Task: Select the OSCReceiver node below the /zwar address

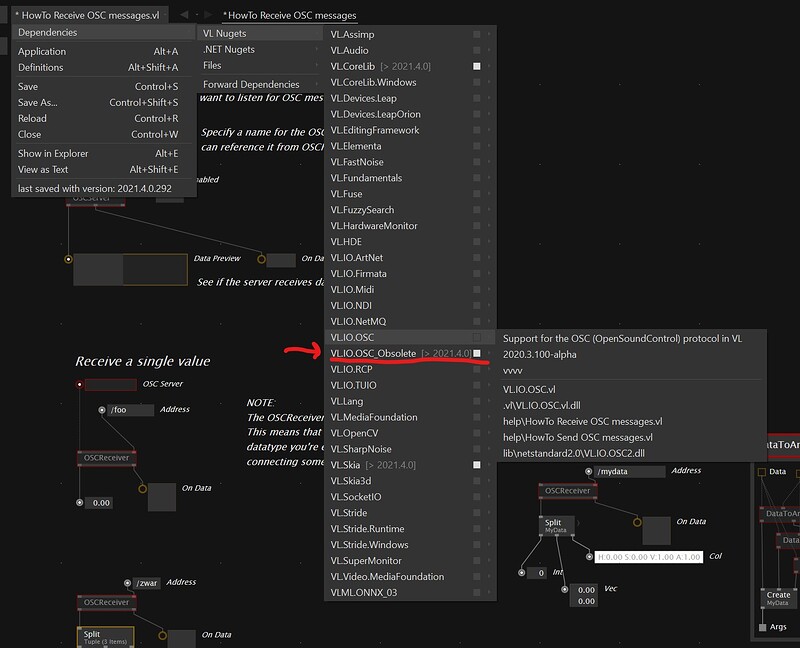Action: [x=107, y=602]
